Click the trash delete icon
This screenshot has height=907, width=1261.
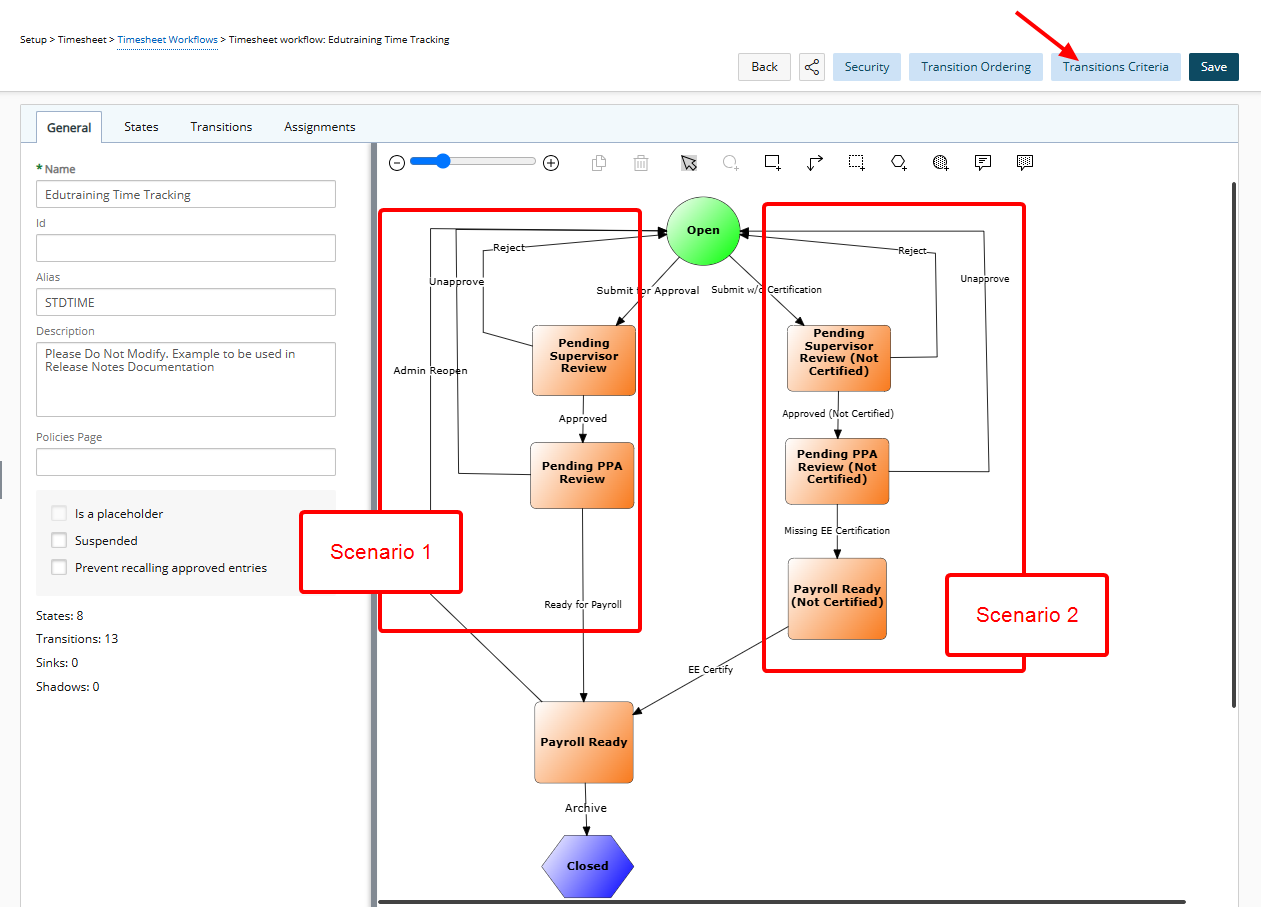pos(641,163)
